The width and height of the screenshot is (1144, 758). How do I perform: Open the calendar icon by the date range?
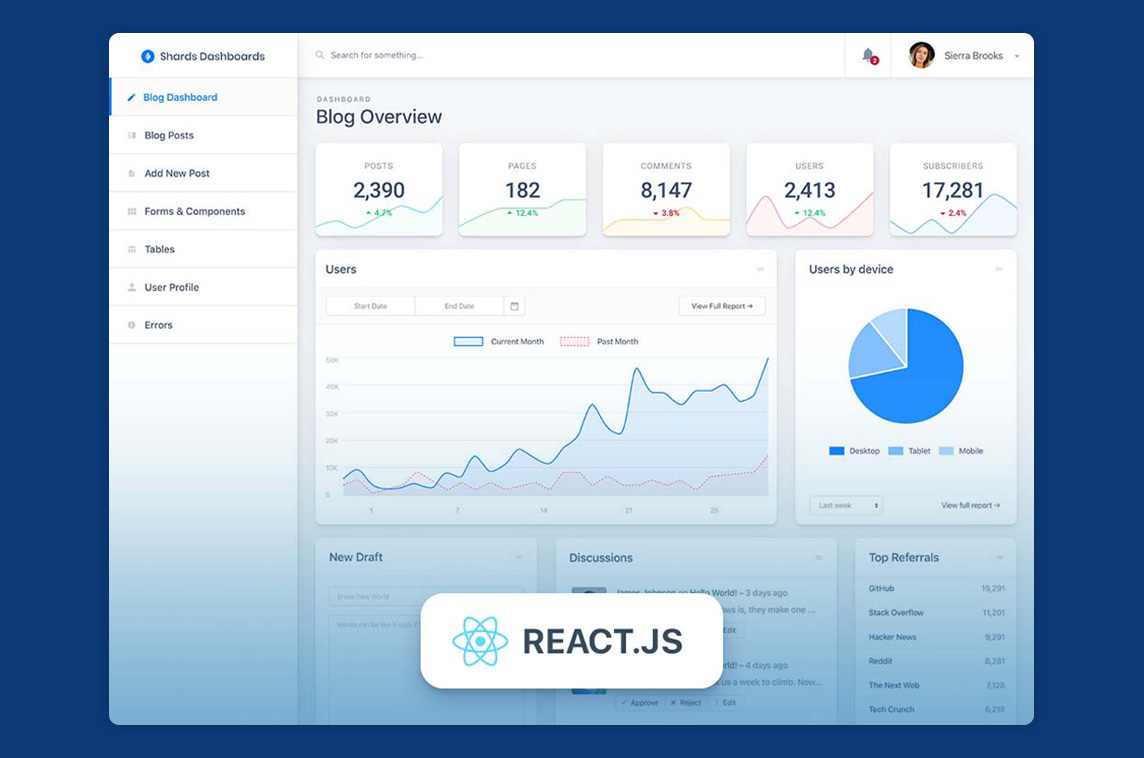pyautogui.click(x=514, y=306)
